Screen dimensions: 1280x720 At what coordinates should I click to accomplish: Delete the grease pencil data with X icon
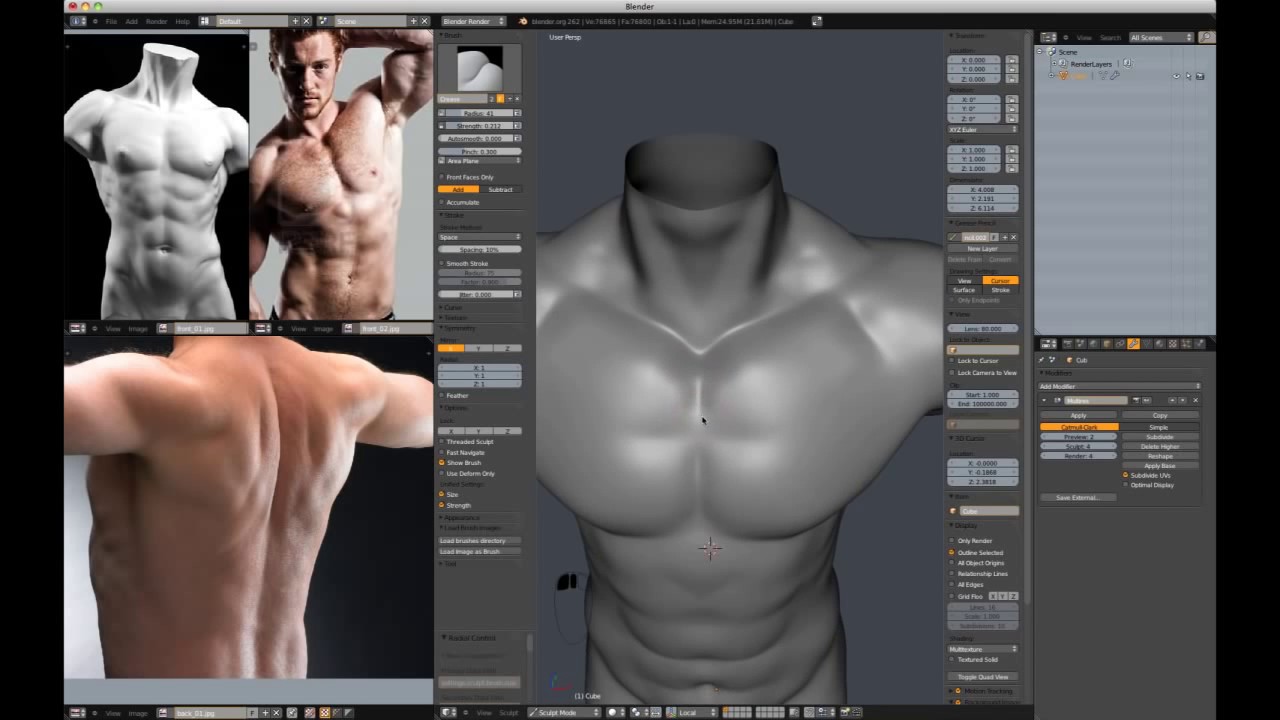pyautogui.click(x=1013, y=237)
